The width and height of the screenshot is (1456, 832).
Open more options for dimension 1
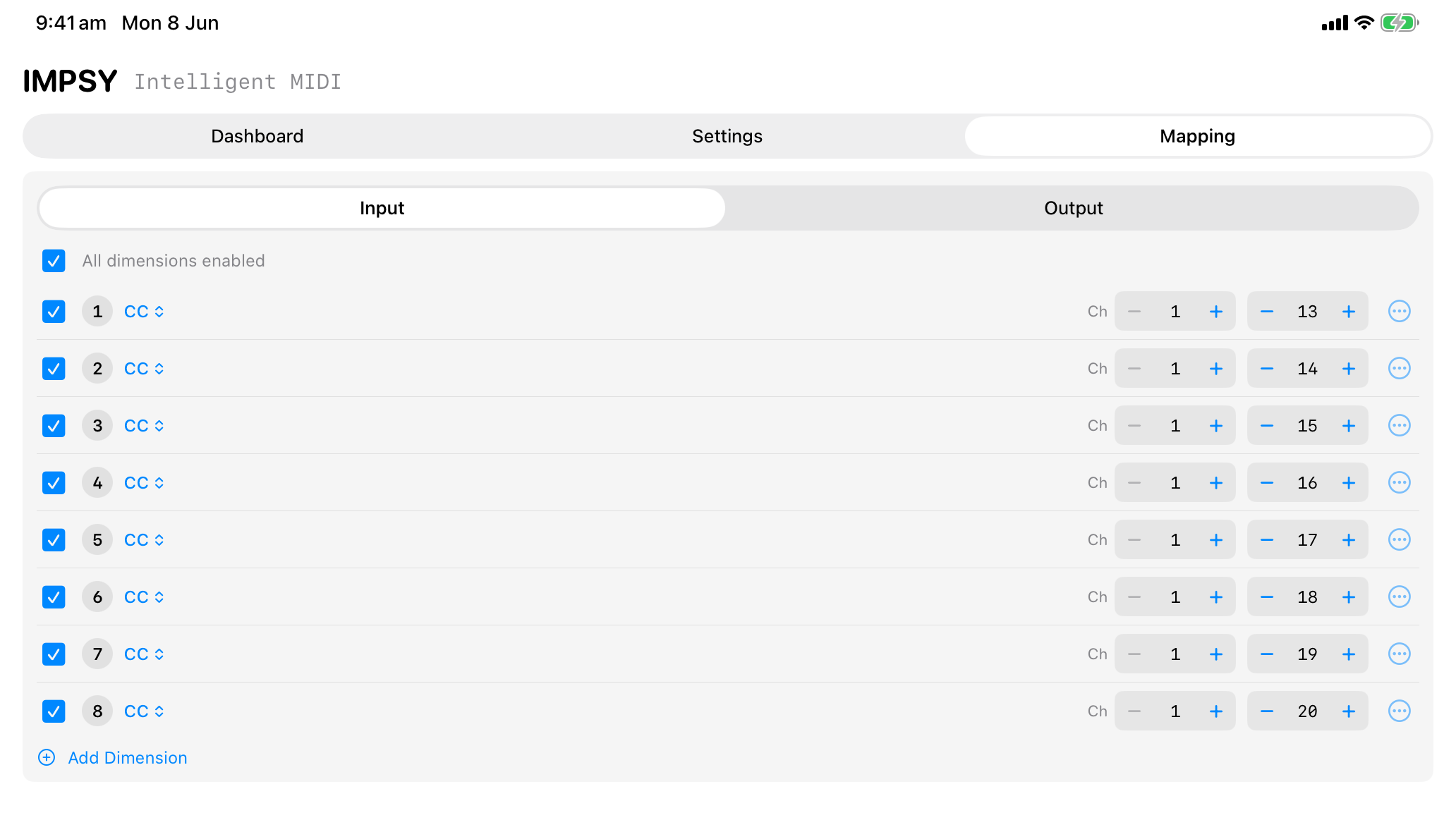pos(1399,311)
